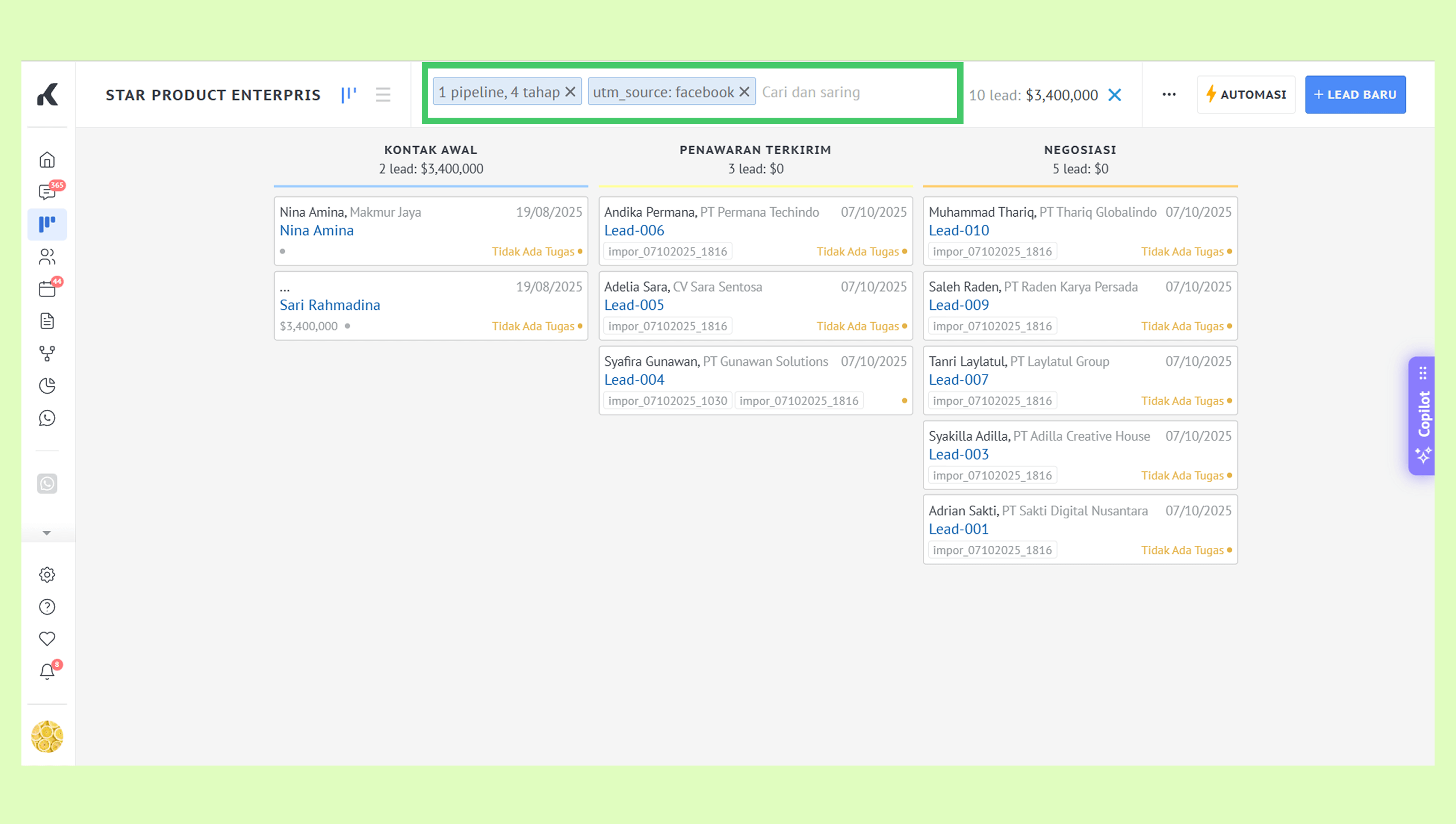Open notifications bell icon

(x=47, y=672)
